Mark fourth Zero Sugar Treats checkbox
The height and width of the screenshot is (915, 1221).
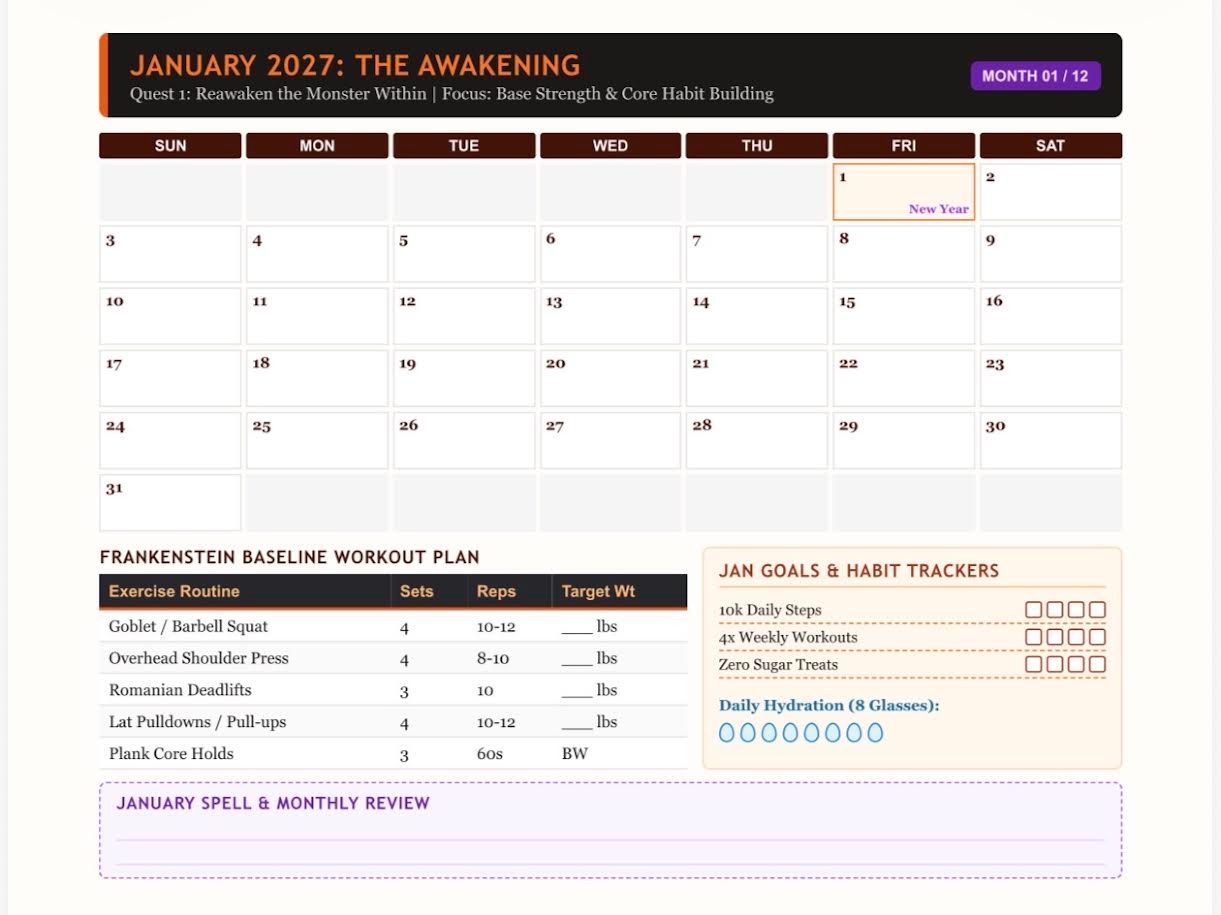[x=1097, y=664]
